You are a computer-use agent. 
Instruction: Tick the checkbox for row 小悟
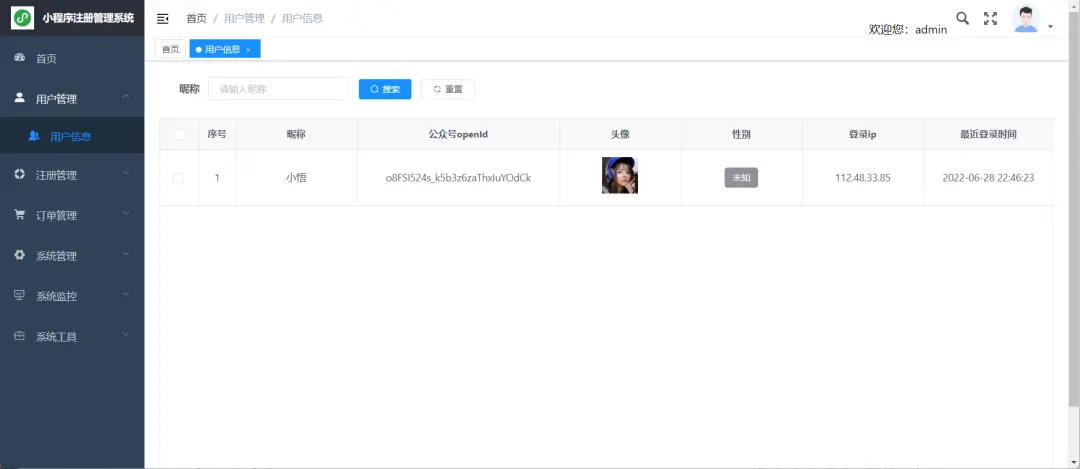[x=178, y=178]
